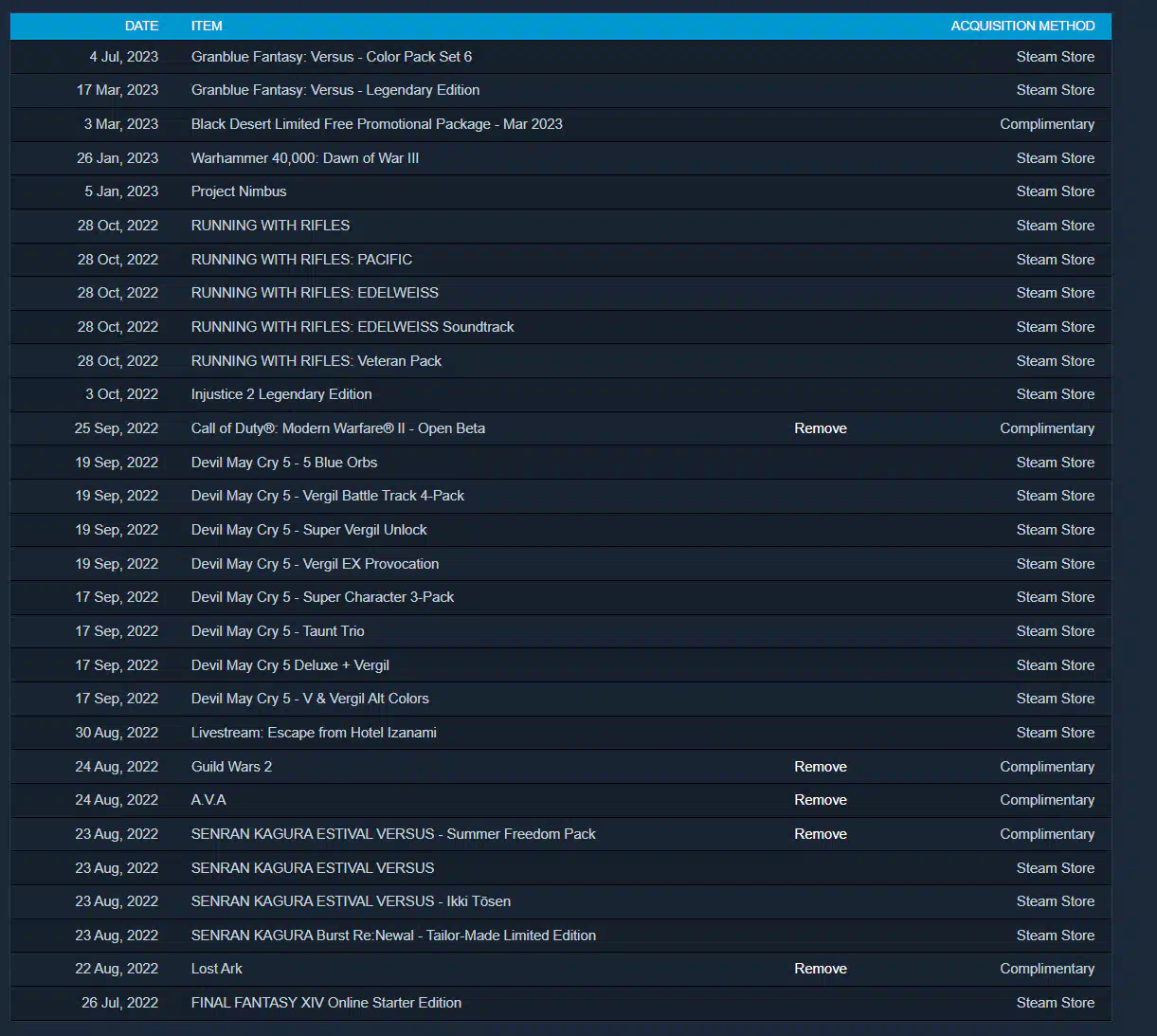
Task: Remove the Summer Freedom Pack license
Action: [821, 834]
